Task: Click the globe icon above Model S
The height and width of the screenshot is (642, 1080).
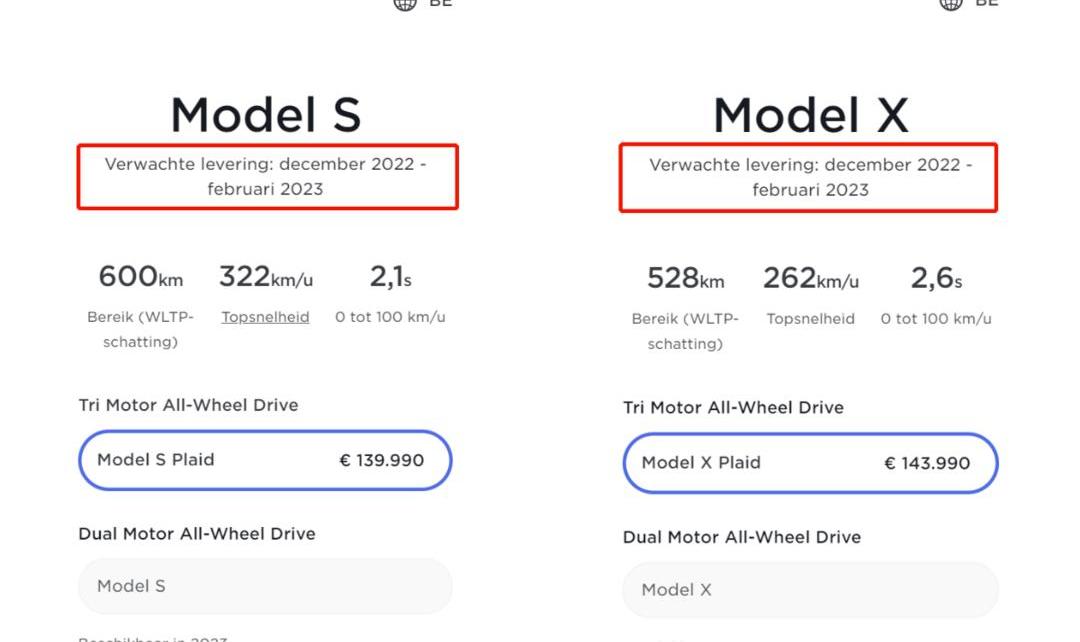Action: click(x=405, y=3)
